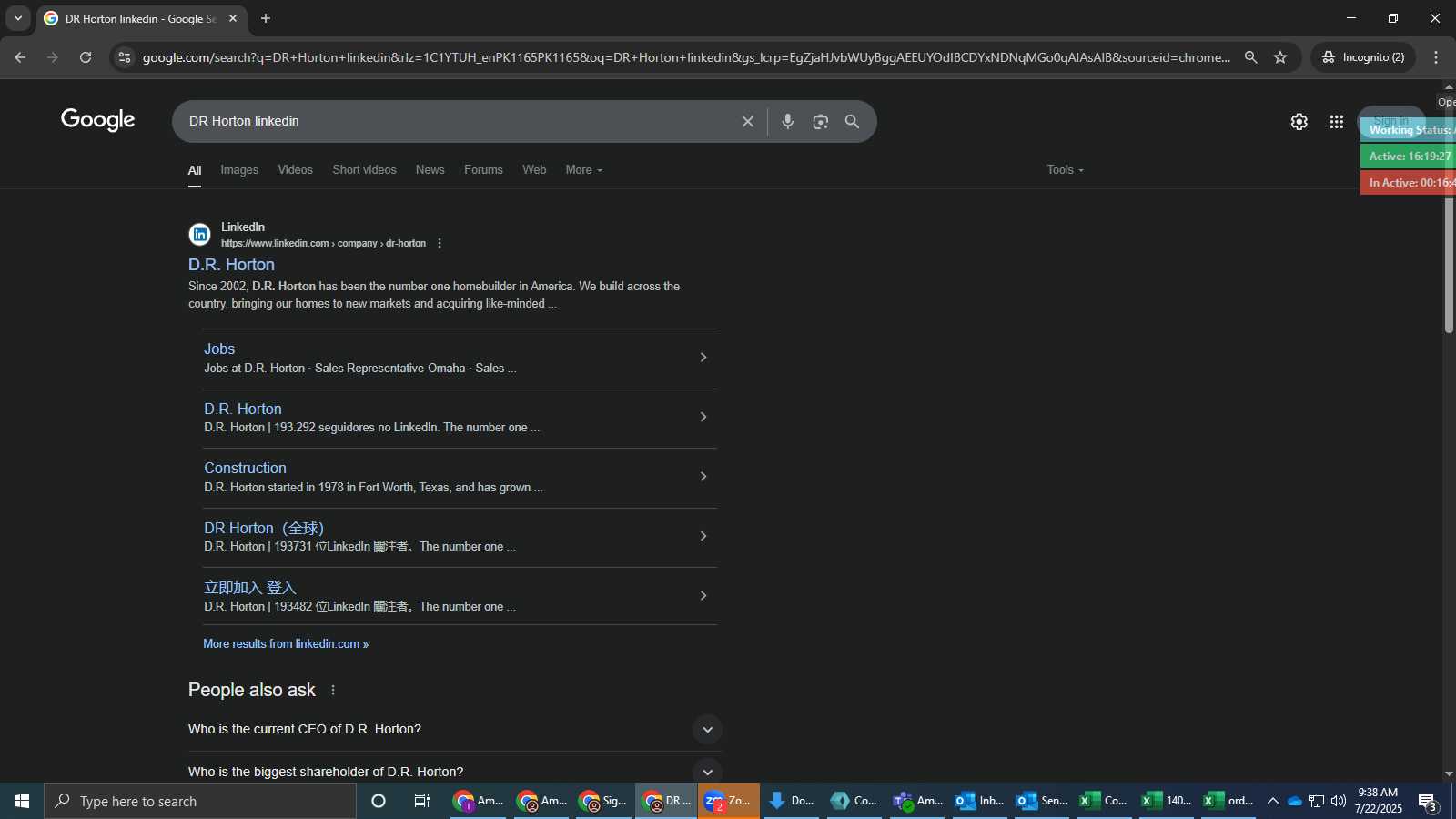Reload the current page

86,57
